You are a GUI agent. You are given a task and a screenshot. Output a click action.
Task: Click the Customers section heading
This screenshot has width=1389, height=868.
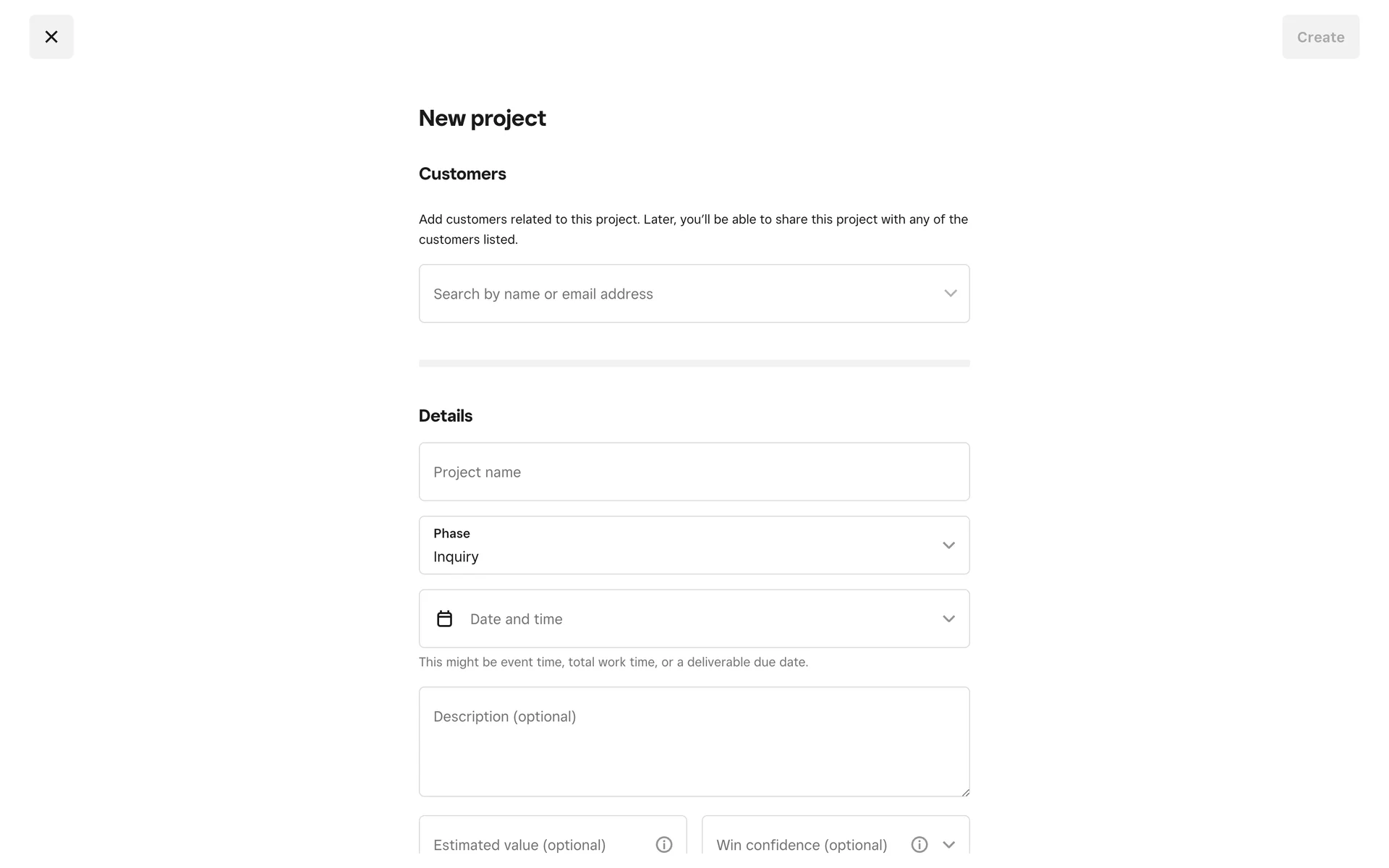(x=462, y=174)
